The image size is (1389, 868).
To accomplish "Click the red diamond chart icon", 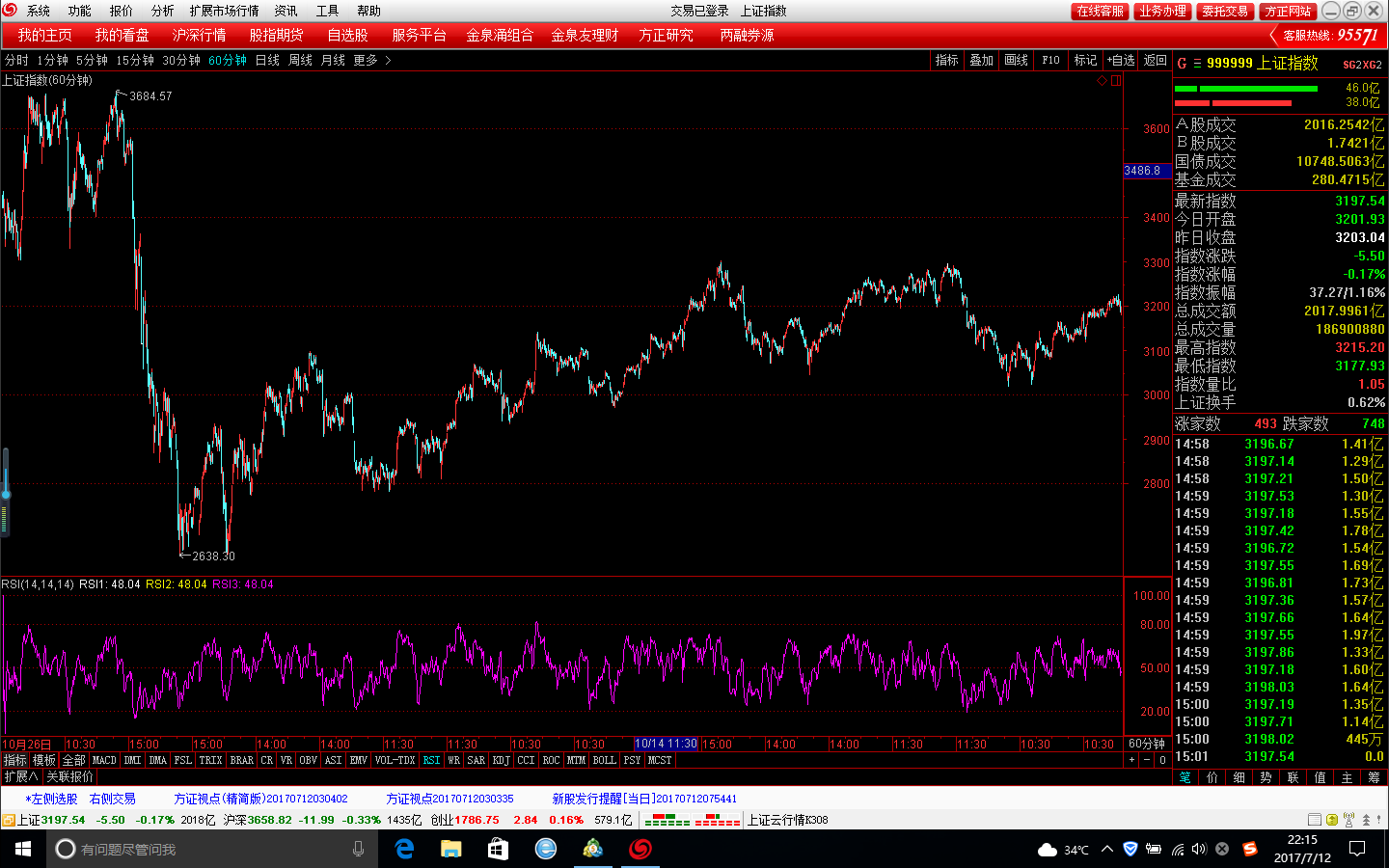I will (1102, 81).
